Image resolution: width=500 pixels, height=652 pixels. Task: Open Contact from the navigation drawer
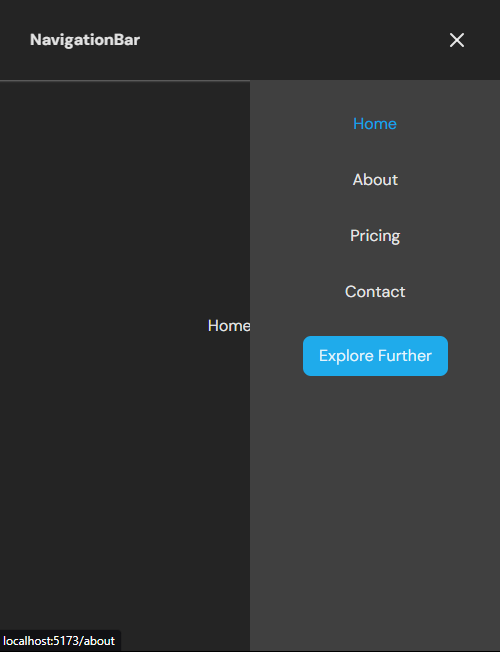pos(375,291)
